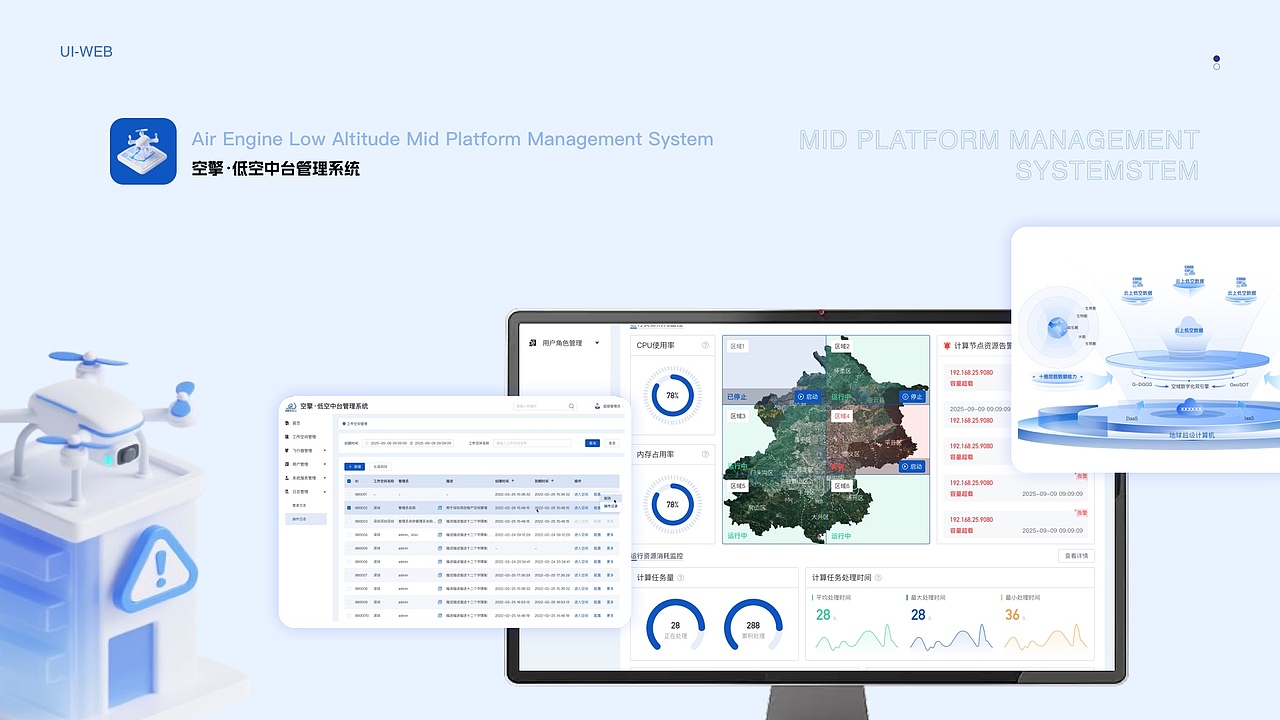Click help icon beside 计算任务量
Viewport: 1280px width, 720px height.
pos(681,578)
